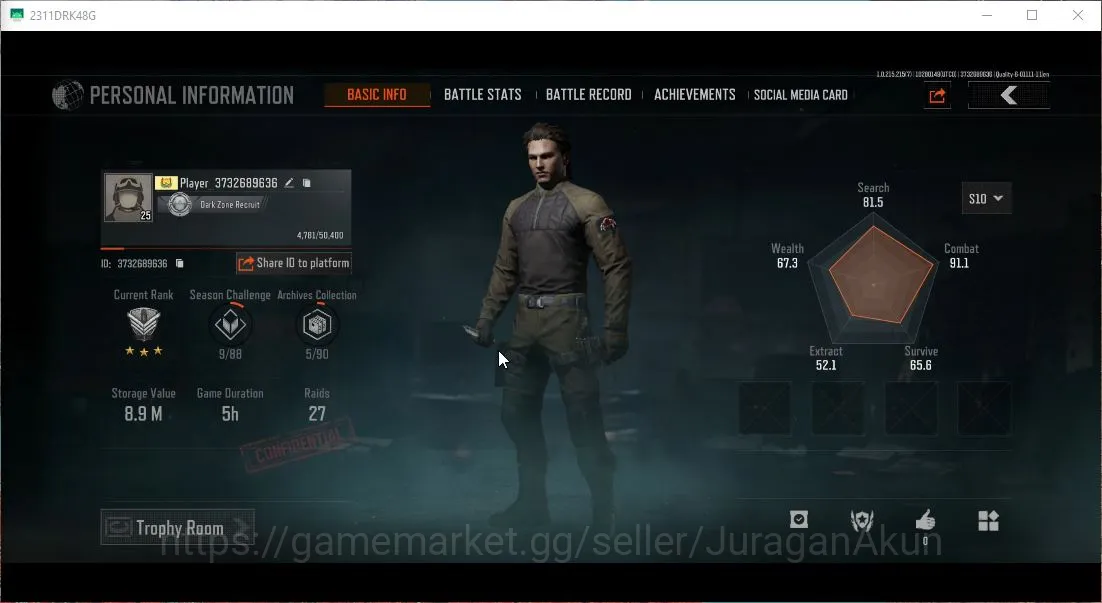Open the Basic Info tab

point(377,95)
